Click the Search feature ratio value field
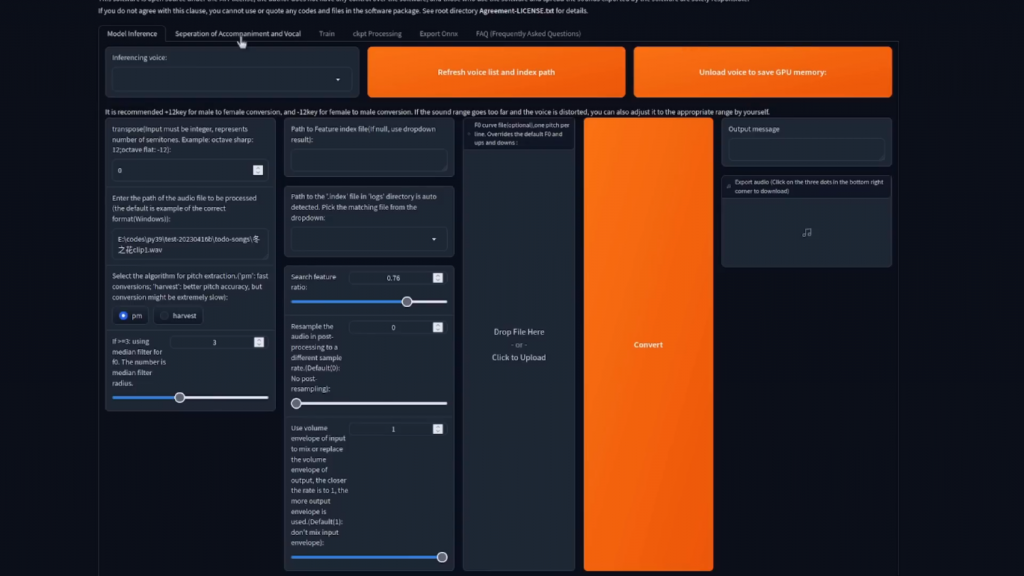 (x=392, y=278)
